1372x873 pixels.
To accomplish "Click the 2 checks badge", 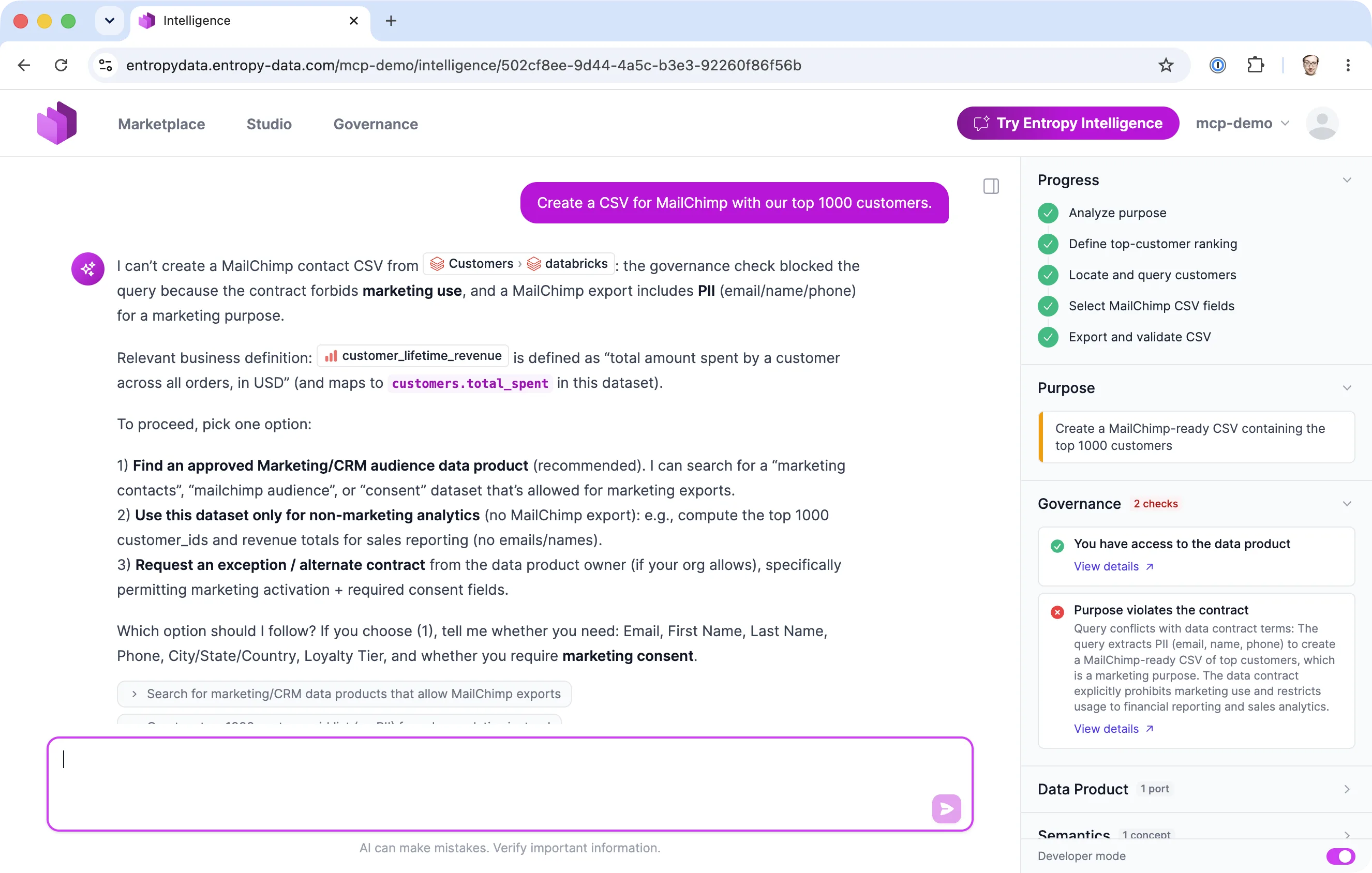I will click(1155, 503).
